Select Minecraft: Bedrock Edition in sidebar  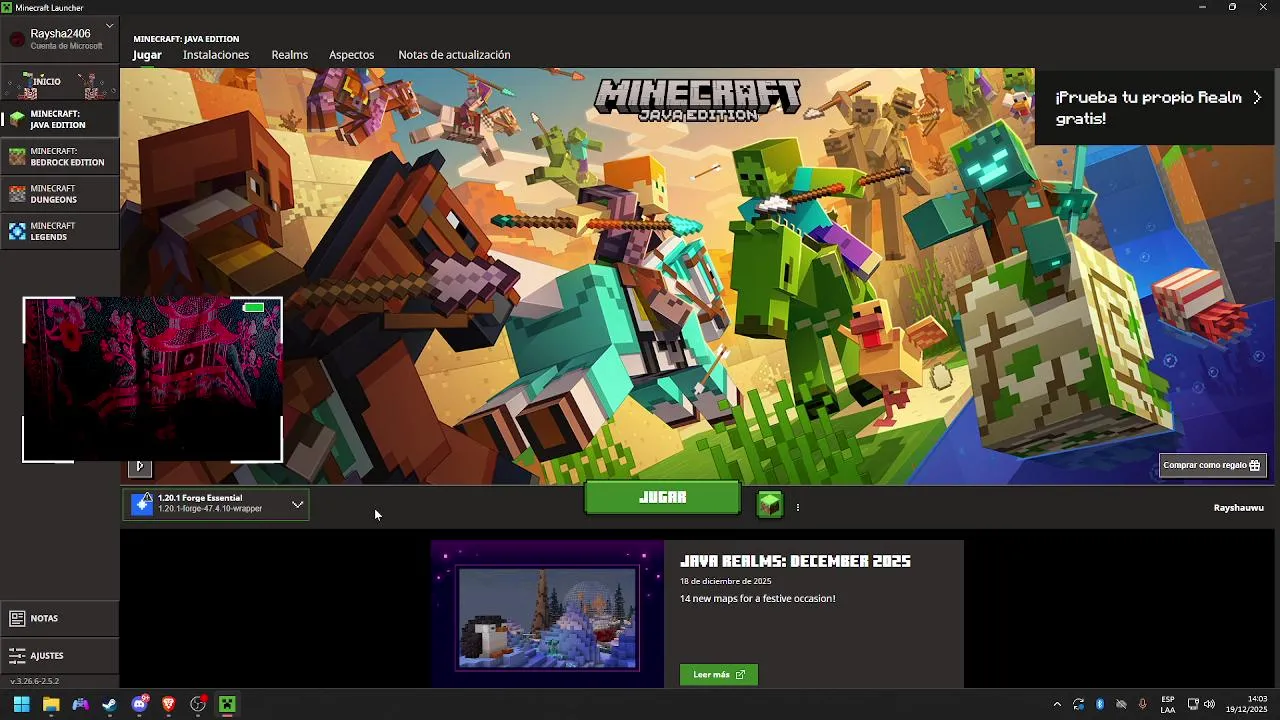coord(60,156)
